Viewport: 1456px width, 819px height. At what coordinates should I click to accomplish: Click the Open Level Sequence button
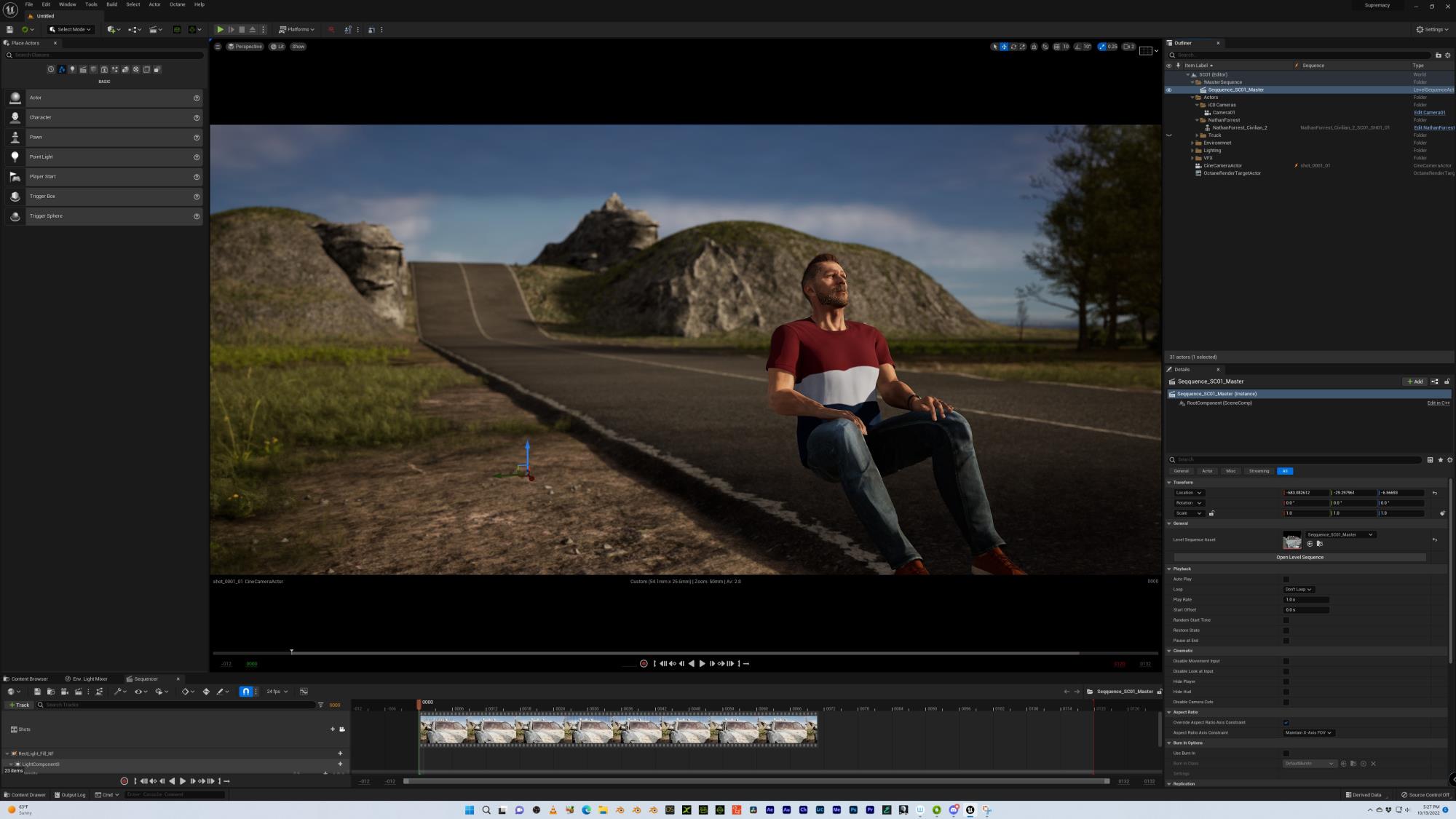[1299, 558]
